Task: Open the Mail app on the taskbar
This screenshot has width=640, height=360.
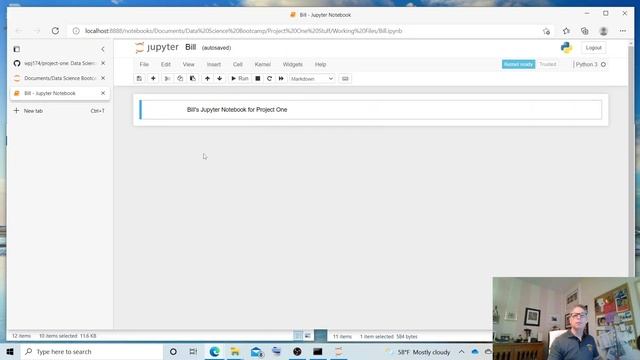Action: tap(256, 351)
